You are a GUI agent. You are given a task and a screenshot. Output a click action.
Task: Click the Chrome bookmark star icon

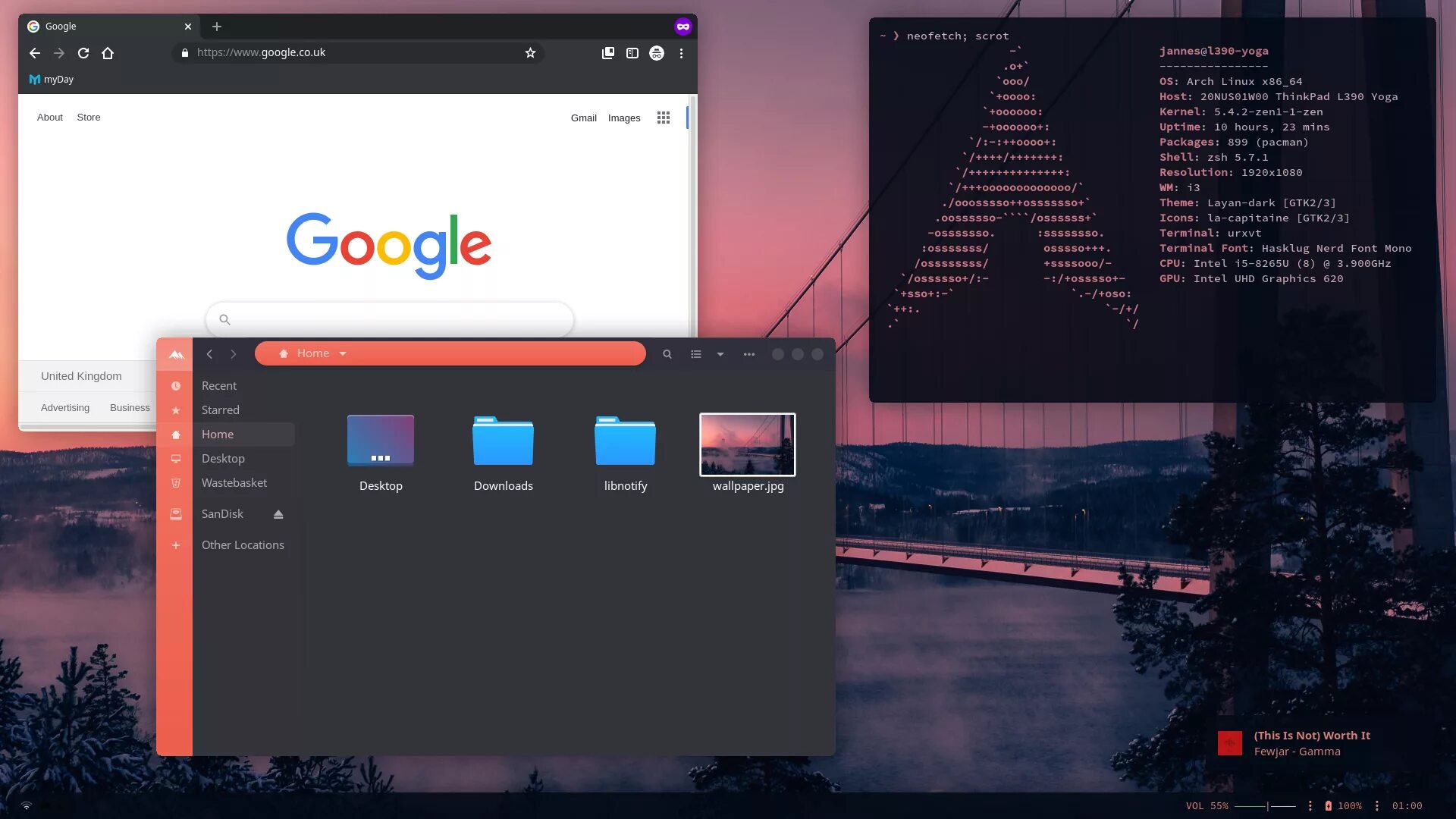tap(531, 52)
